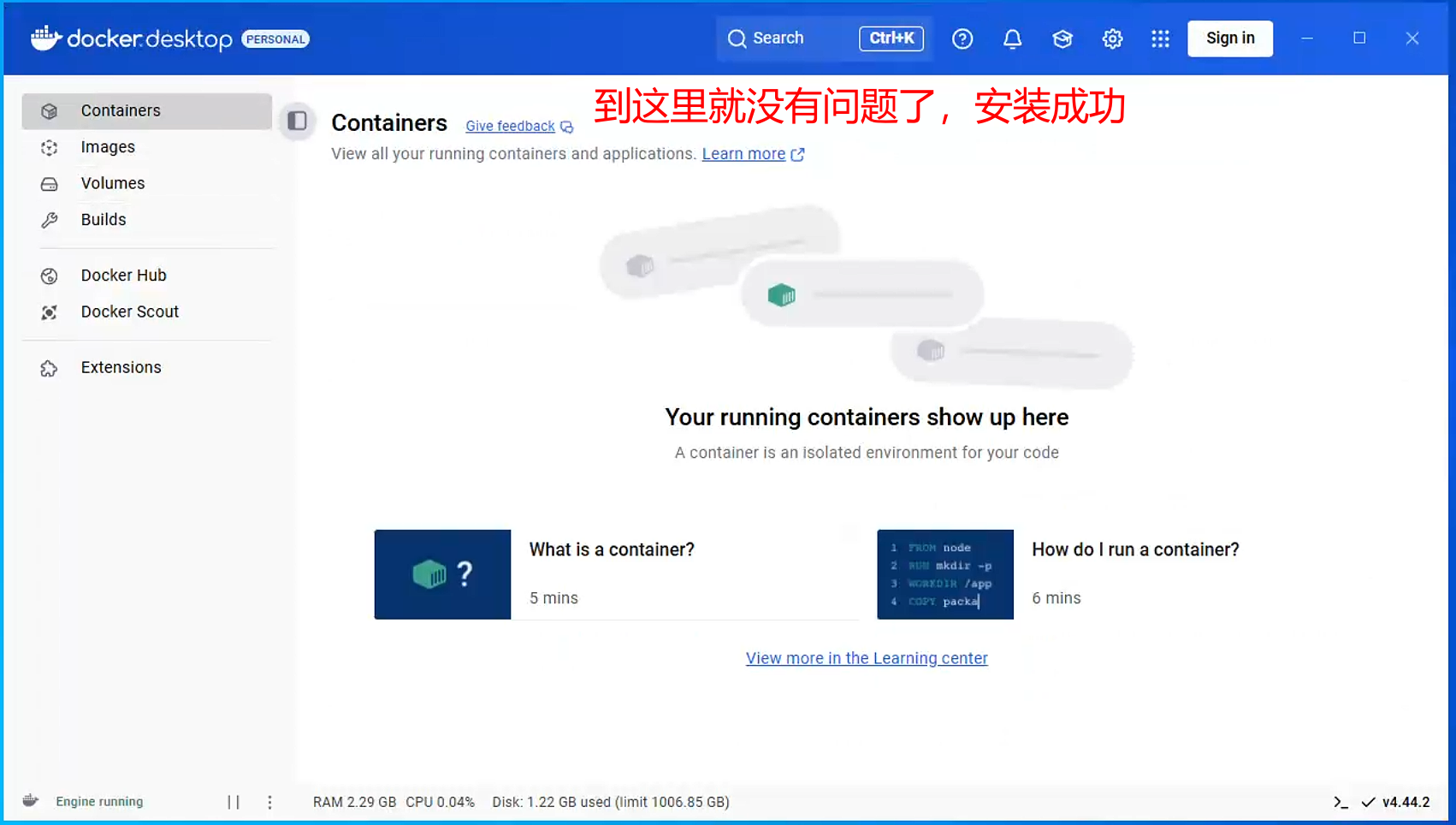Click the update checkmark icon
This screenshot has height=825, width=1456.
(1368, 803)
